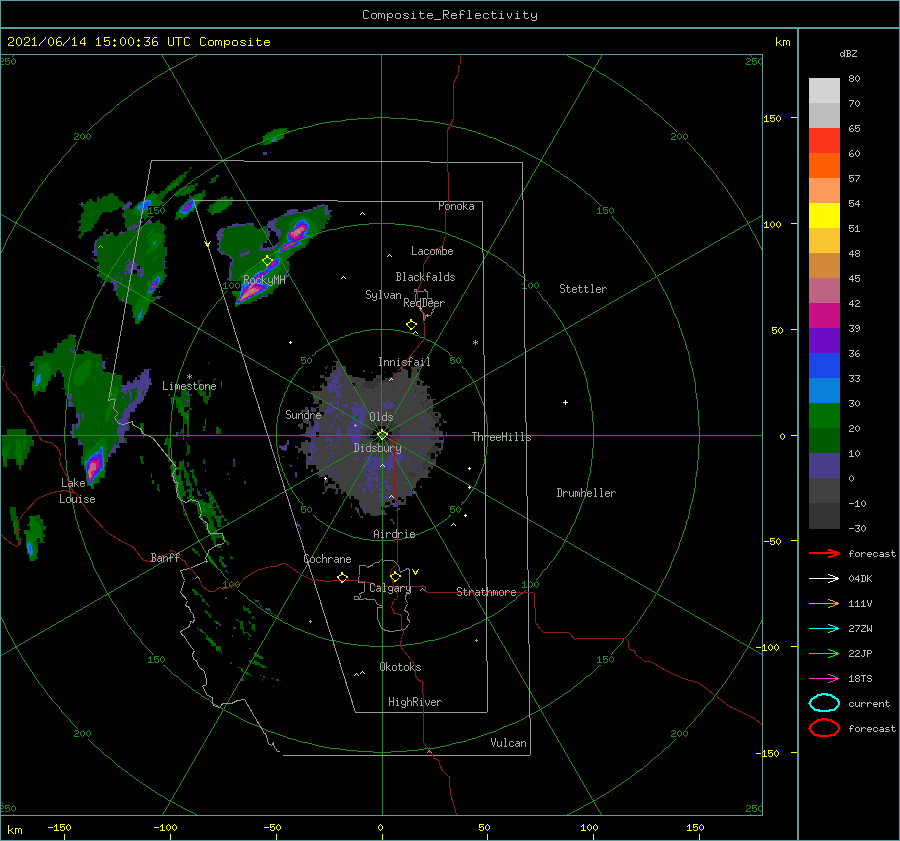This screenshot has width=900, height=841.
Task: Click the 'Blackfalds' city label
Action: click(x=425, y=277)
